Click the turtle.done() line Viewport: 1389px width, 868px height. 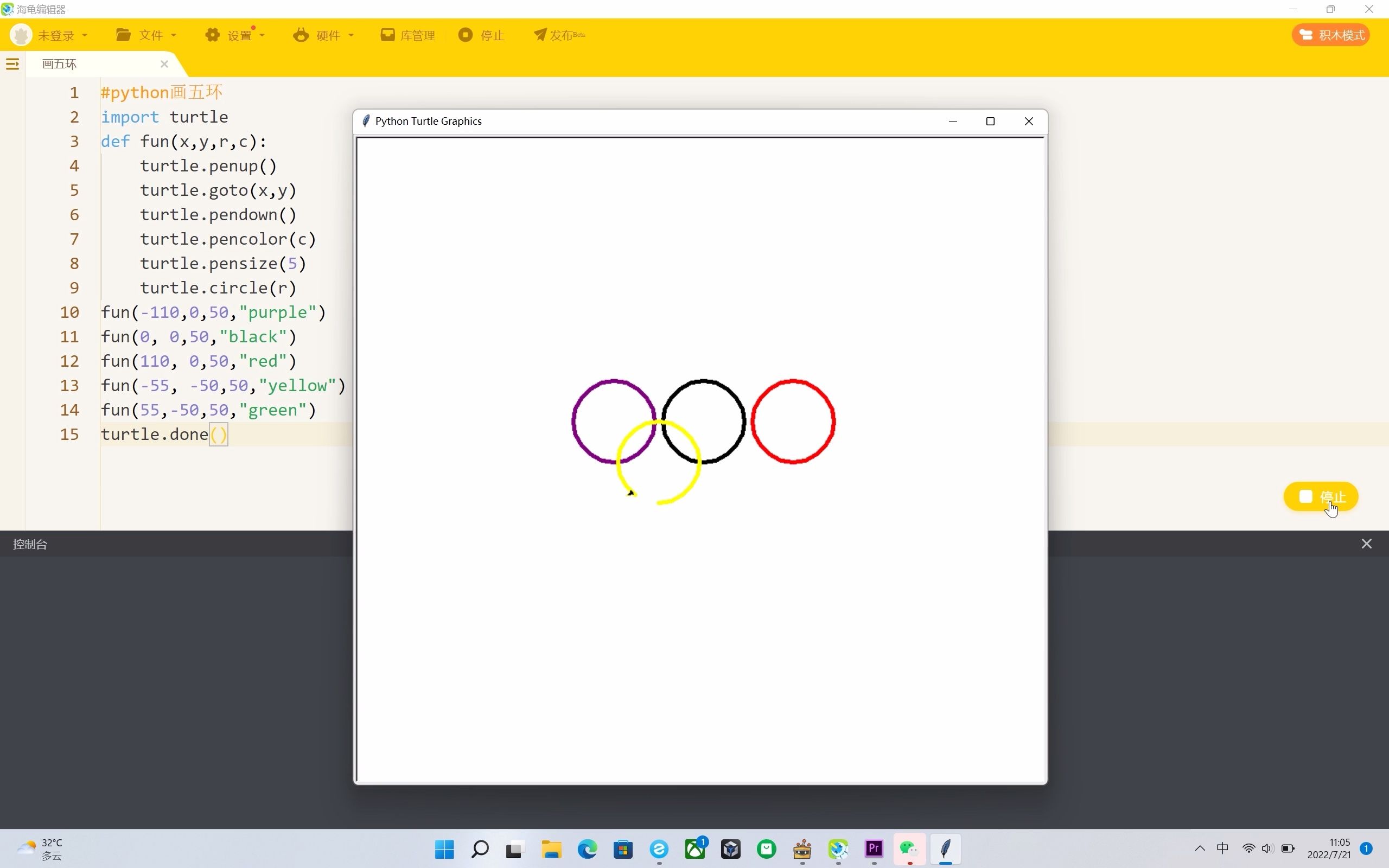pyautogui.click(x=164, y=434)
